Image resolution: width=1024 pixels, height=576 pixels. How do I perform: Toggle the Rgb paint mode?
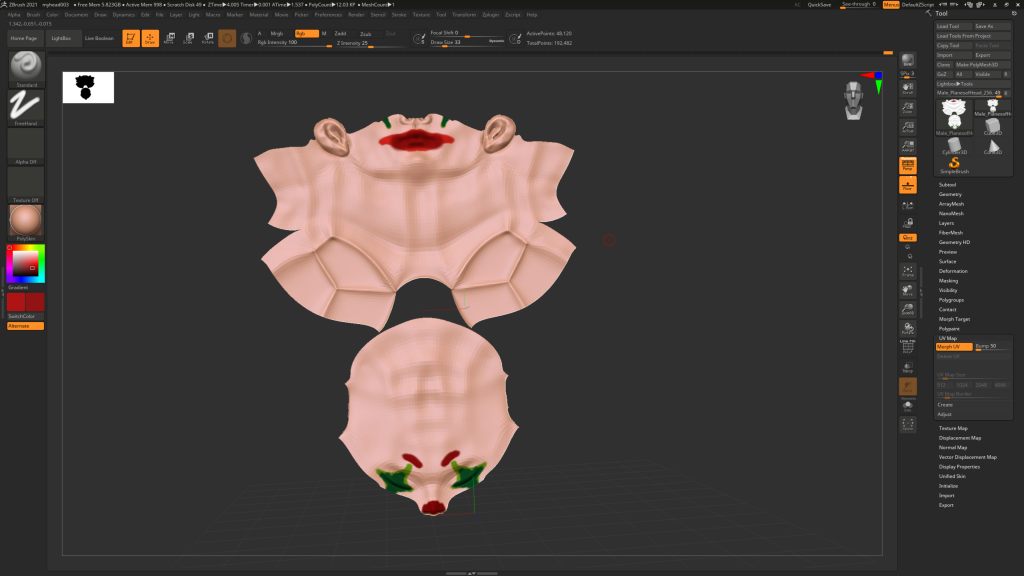(306, 33)
